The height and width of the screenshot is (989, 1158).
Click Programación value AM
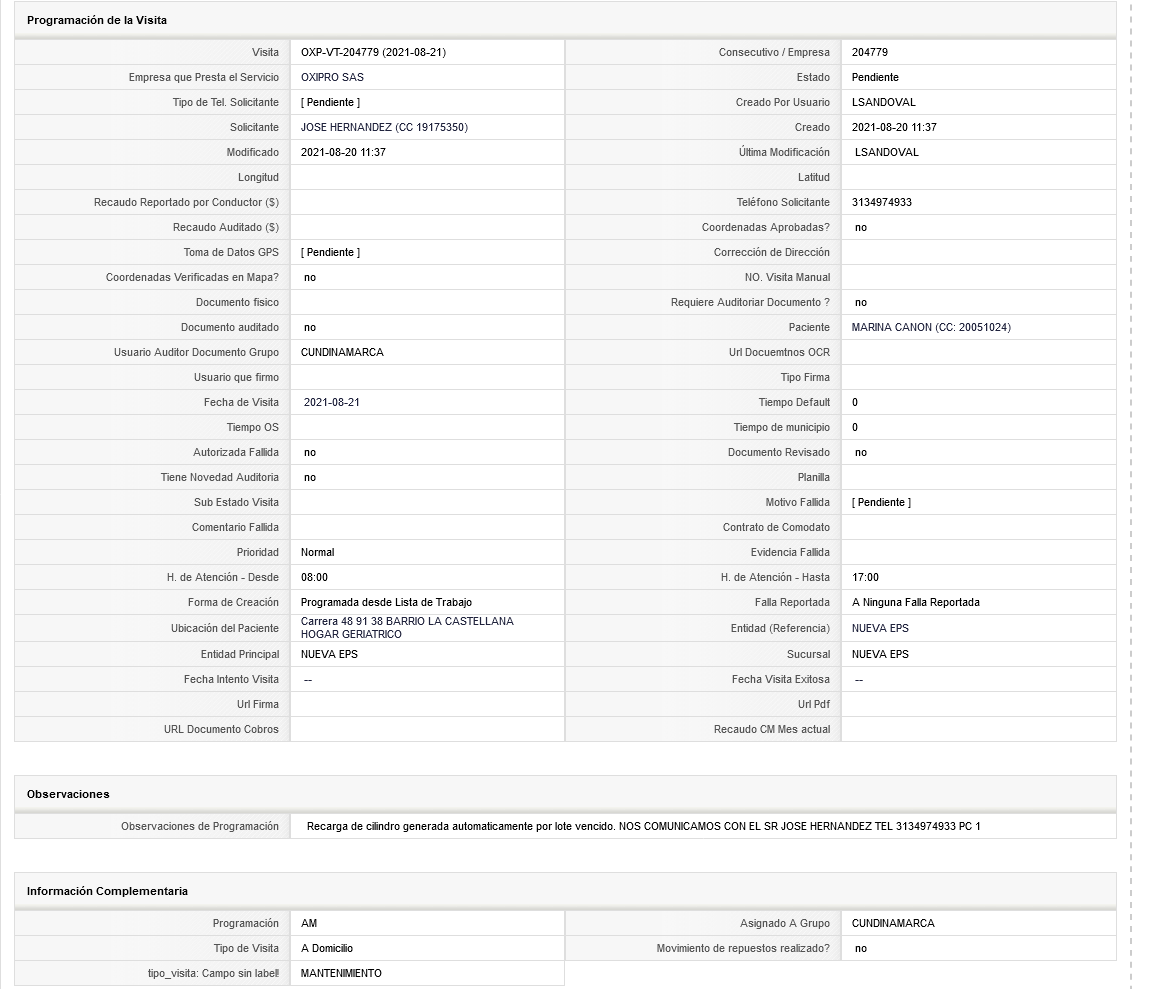[x=309, y=923]
